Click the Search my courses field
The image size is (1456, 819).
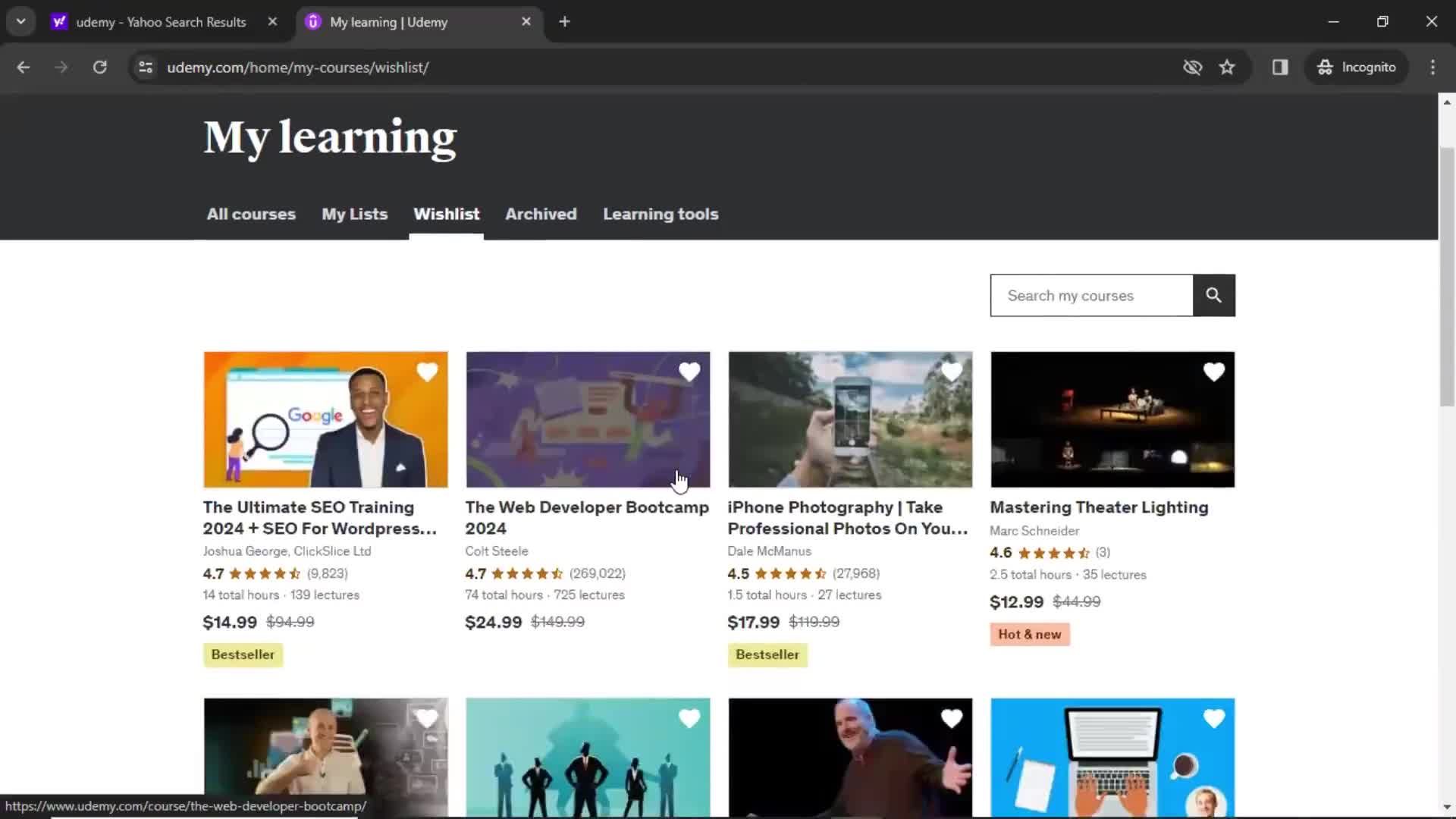coord(1091,295)
